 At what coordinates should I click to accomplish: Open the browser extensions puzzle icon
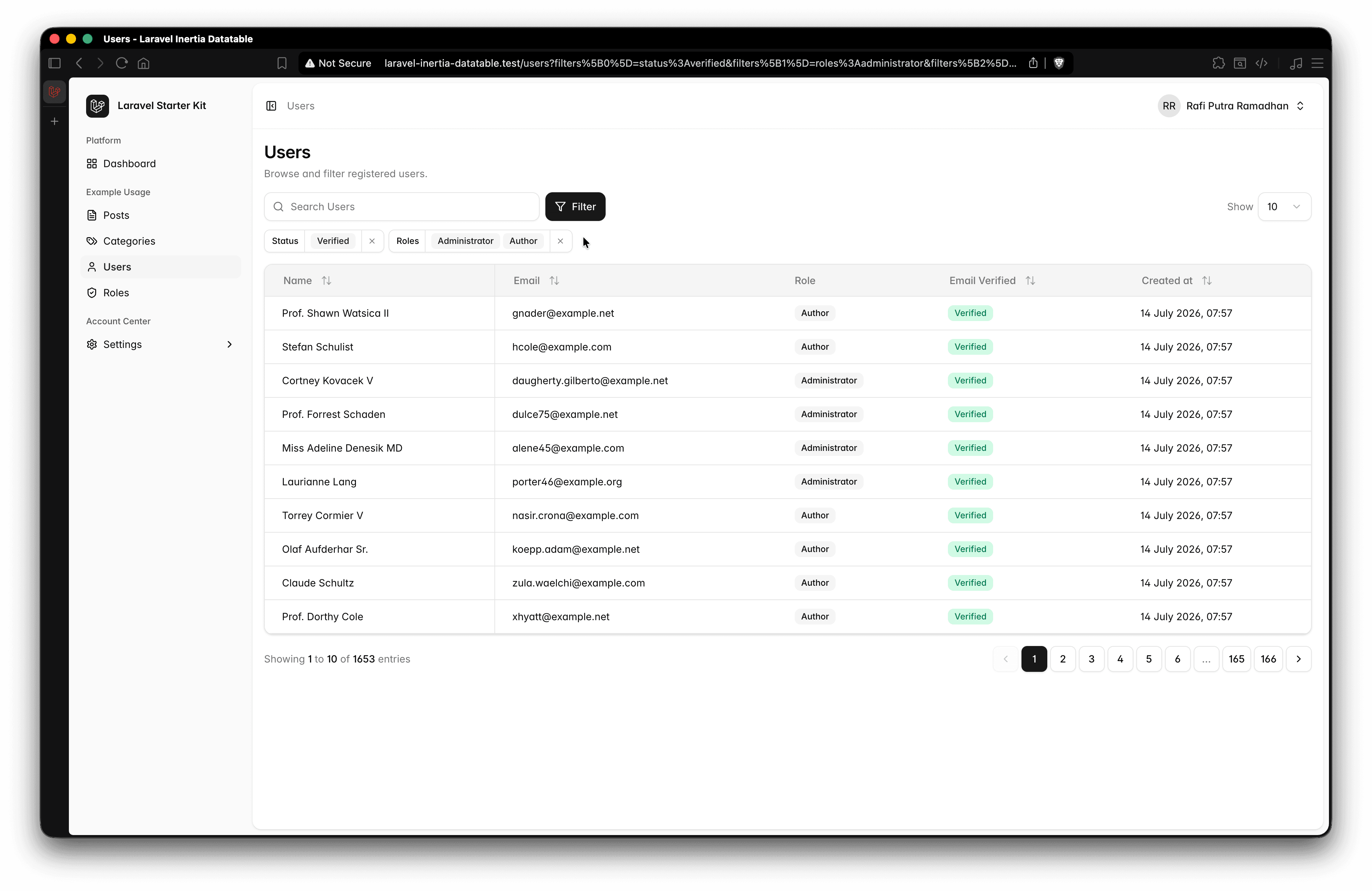[1219, 63]
